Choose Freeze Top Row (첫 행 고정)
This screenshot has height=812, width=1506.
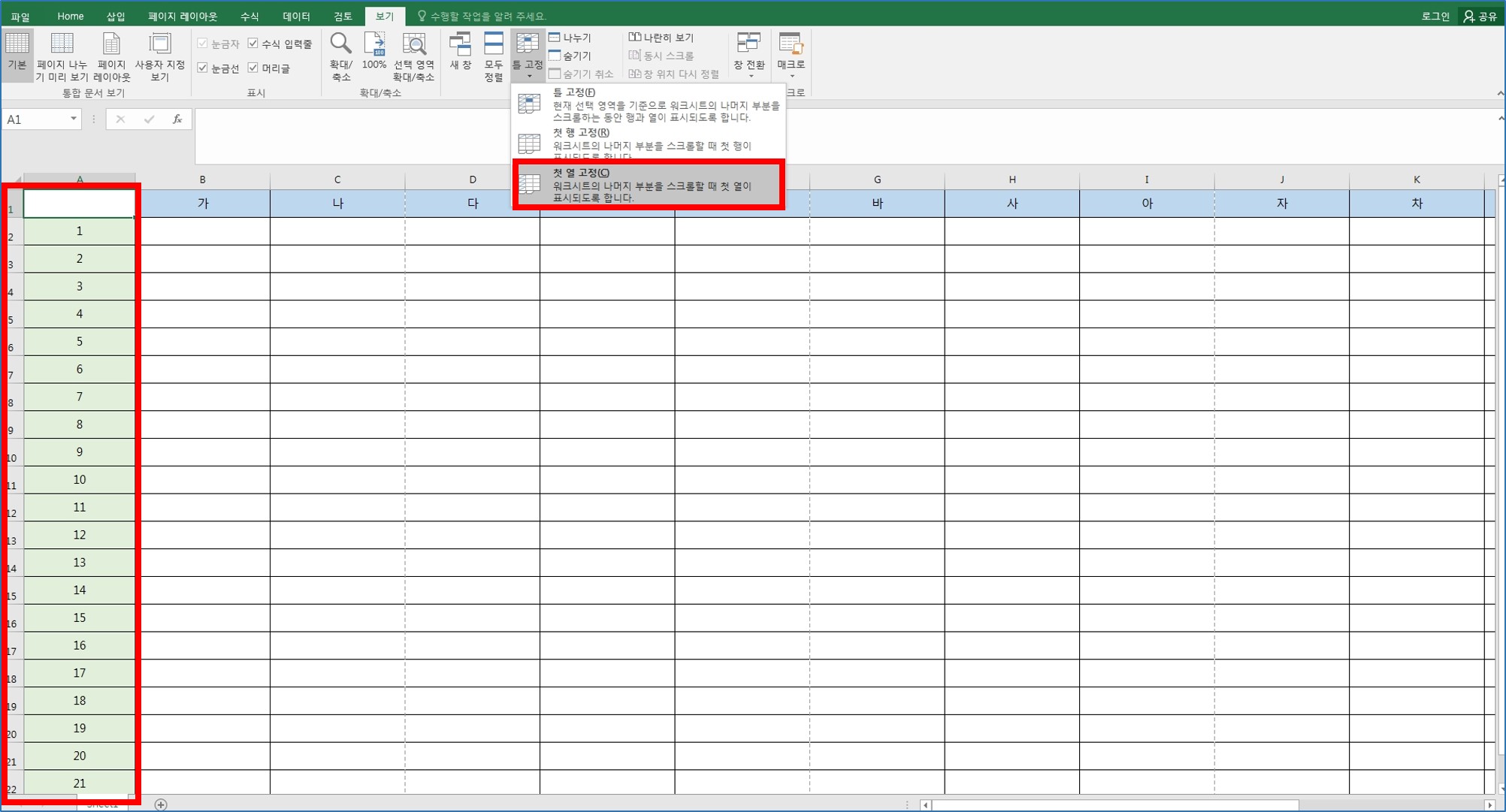(x=649, y=144)
